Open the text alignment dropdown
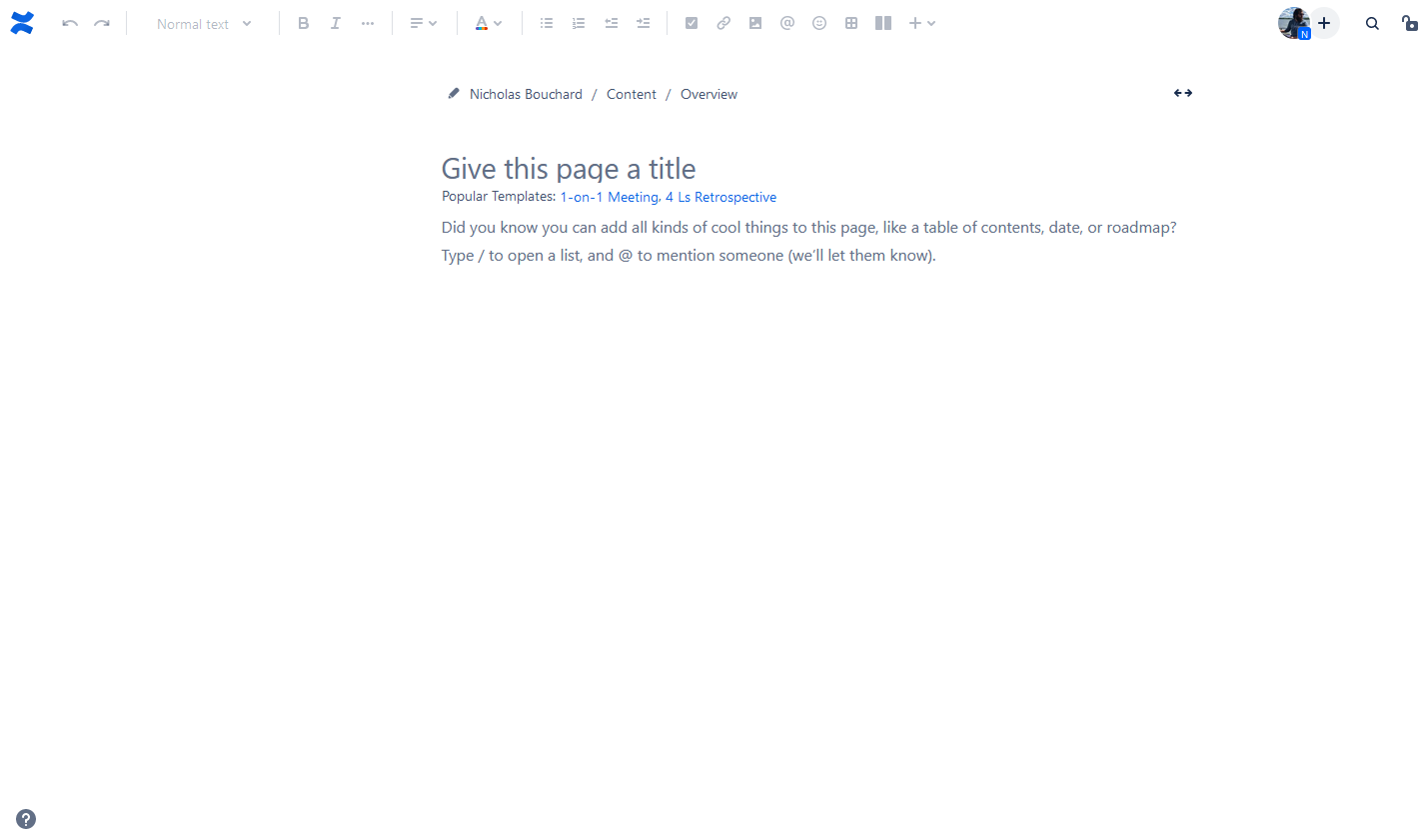 tap(423, 23)
